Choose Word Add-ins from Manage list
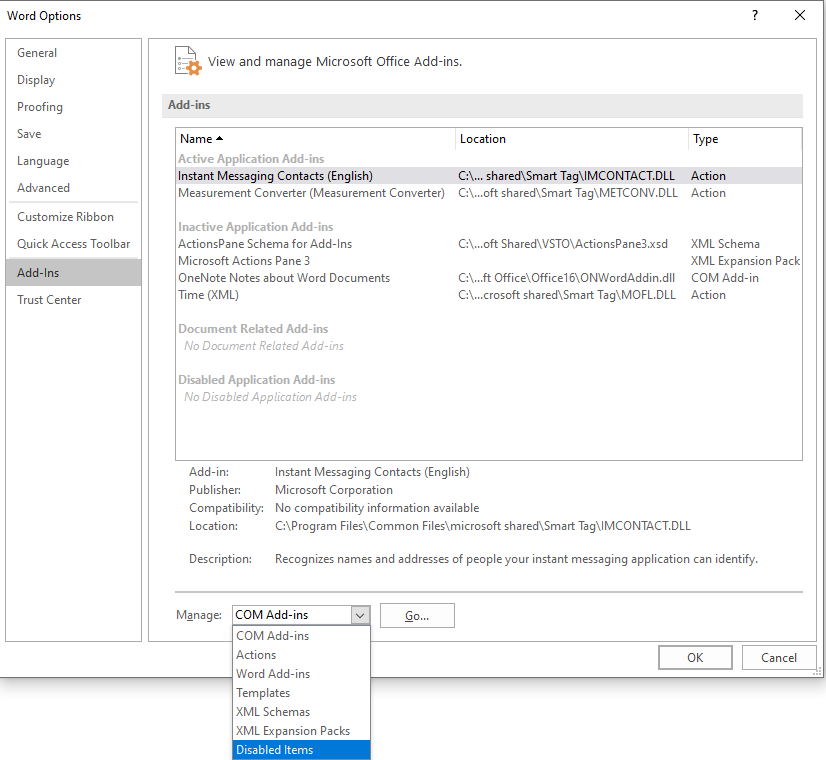This screenshot has height=760, width=826. coord(301,674)
